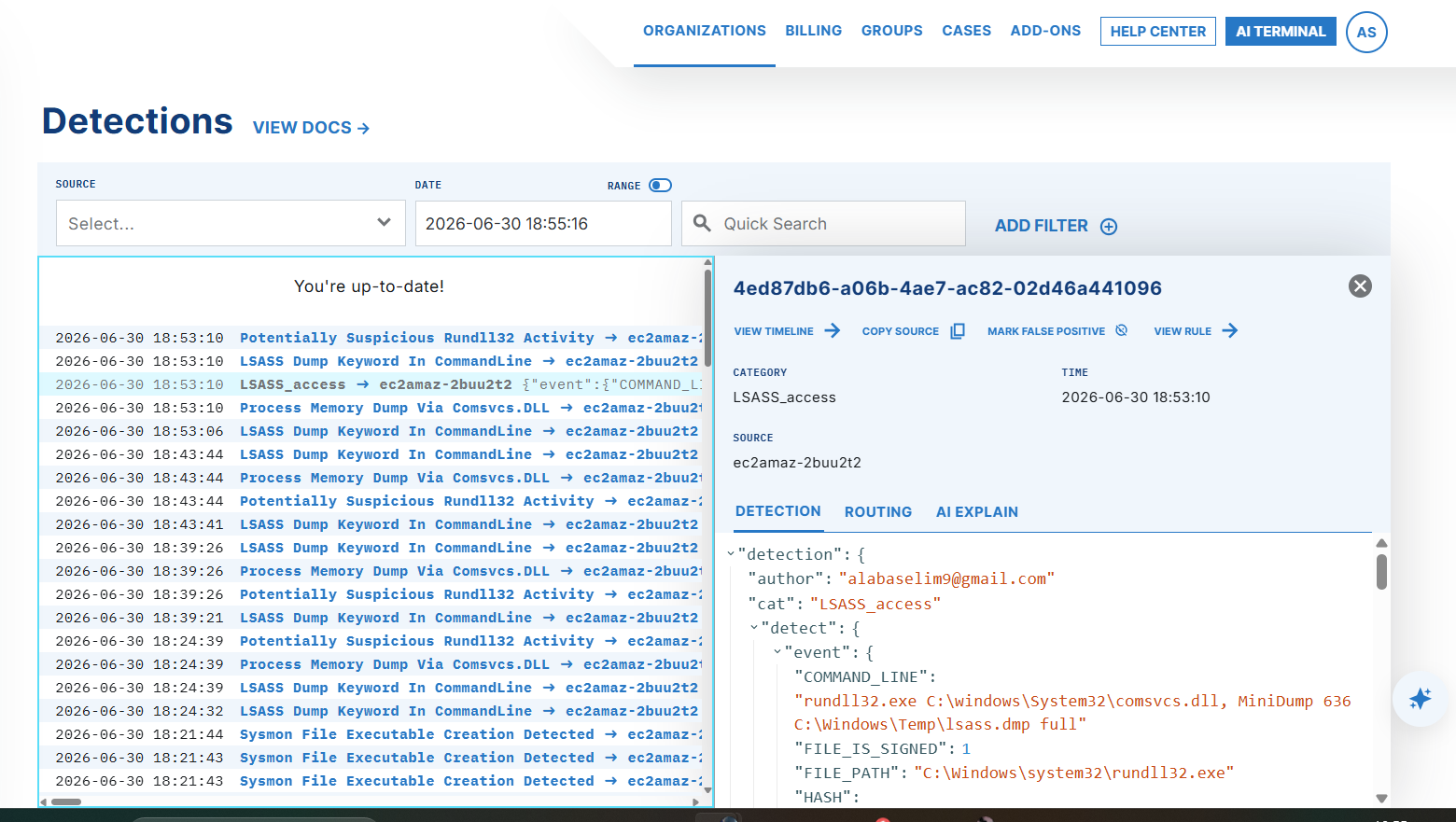Click the detections list vertical scrollbar
The height and width of the screenshot is (822, 1456).
tap(708, 317)
